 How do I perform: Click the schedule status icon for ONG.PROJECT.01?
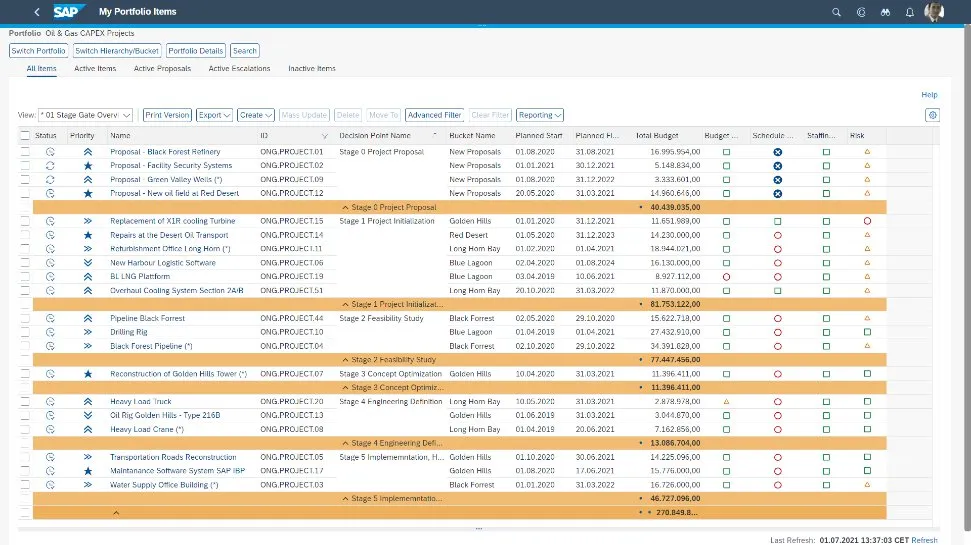[777, 151]
